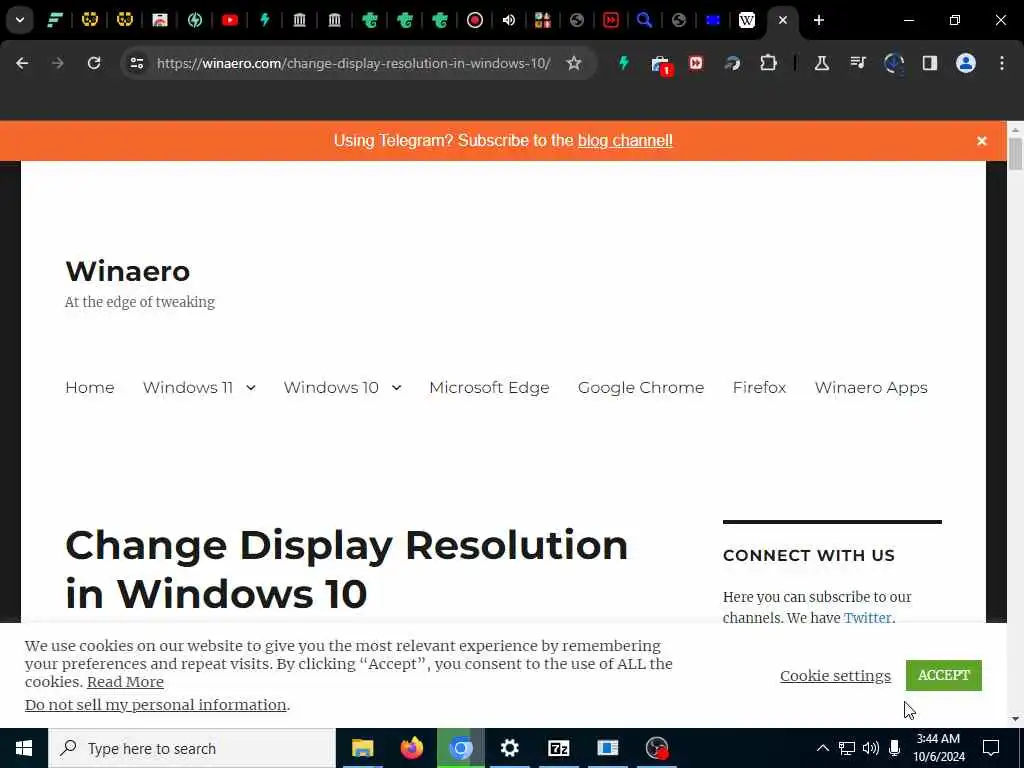Focus the taskbar search box
The width and height of the screenshot is (1024, 768).
(192, 748)
